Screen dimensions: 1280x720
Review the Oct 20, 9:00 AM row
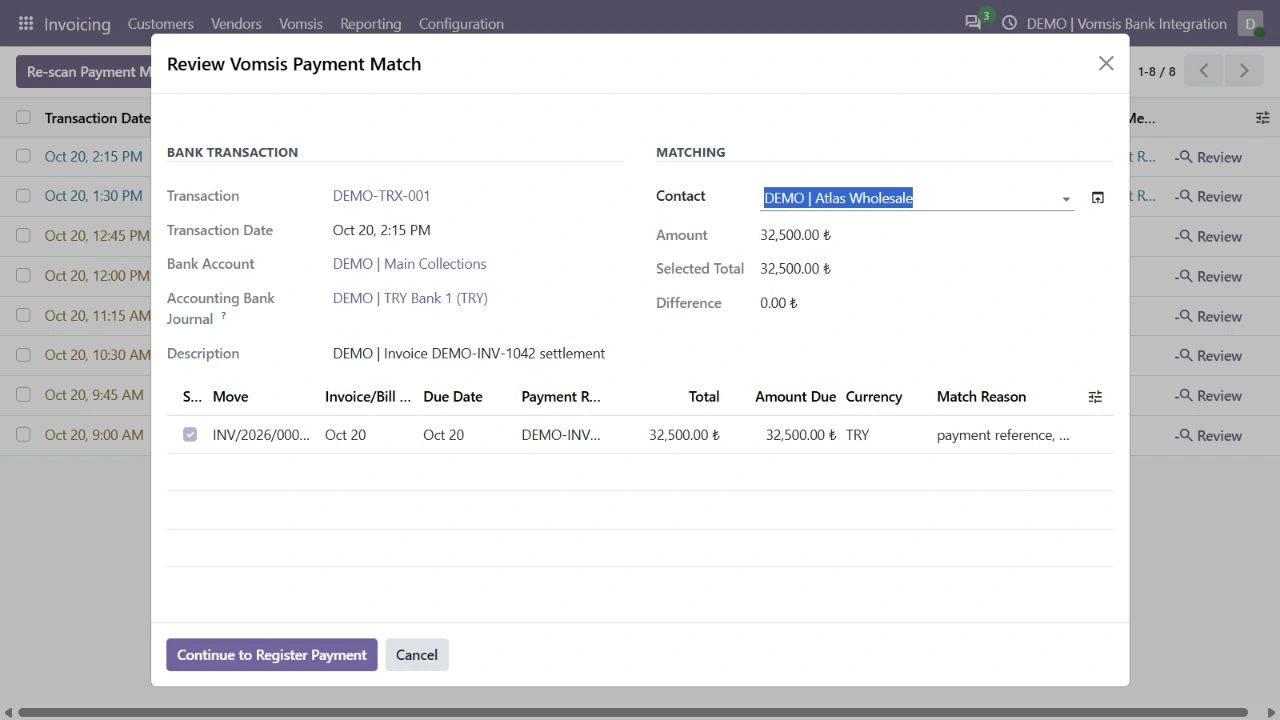tap(1208, 435)
